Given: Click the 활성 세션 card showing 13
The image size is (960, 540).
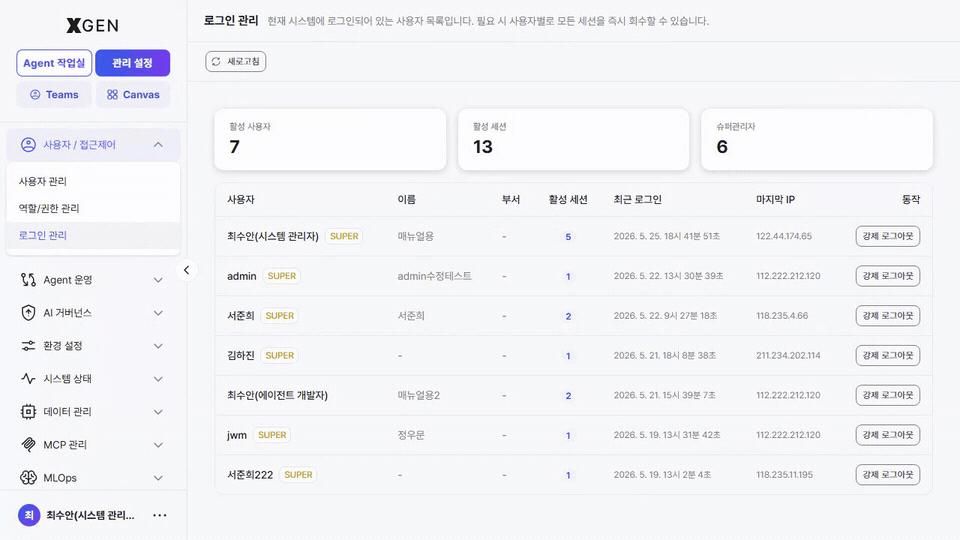Looking at the screenshot, I should (x=574, y=140).
